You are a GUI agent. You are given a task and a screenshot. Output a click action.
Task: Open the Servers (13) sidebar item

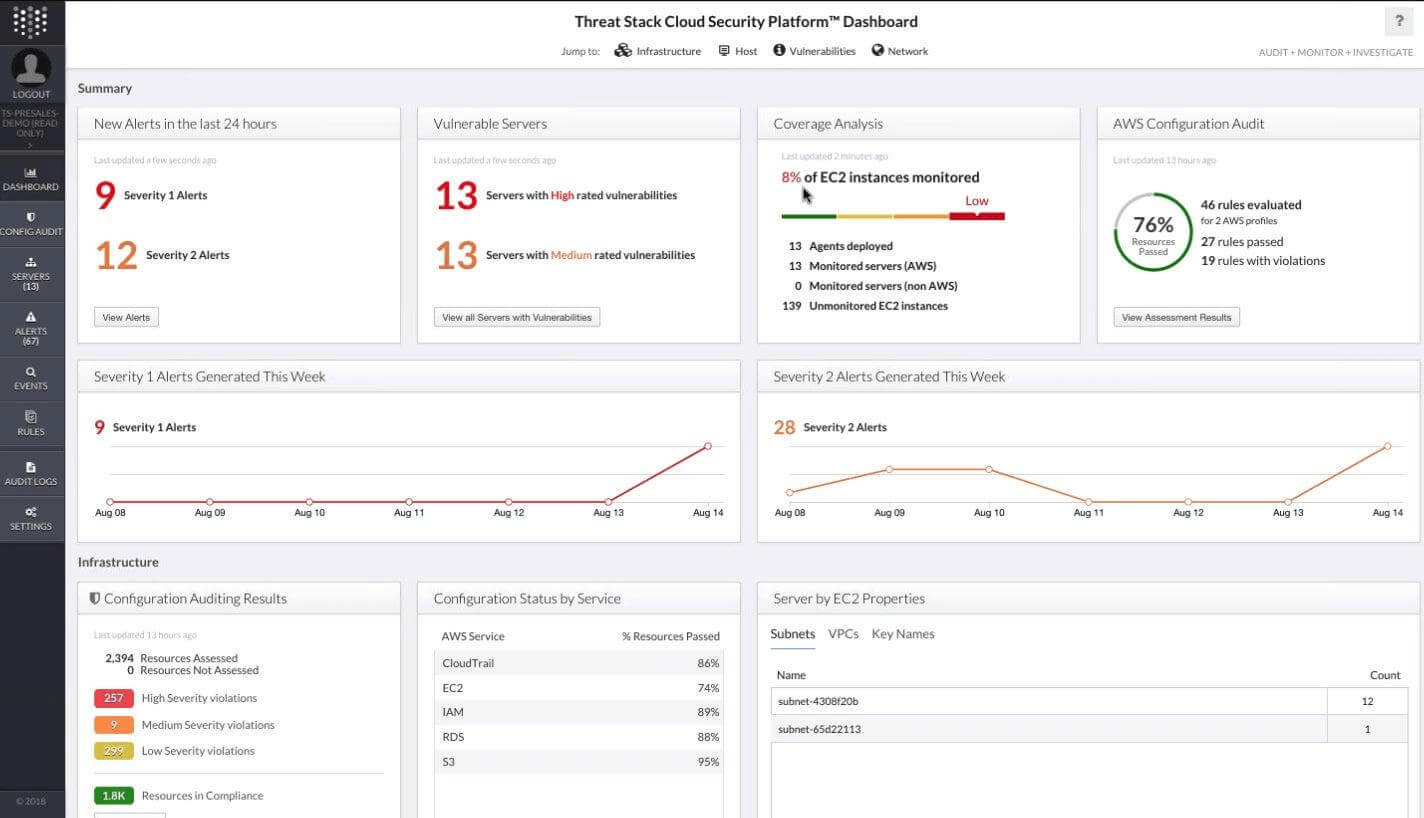[31, 272]
